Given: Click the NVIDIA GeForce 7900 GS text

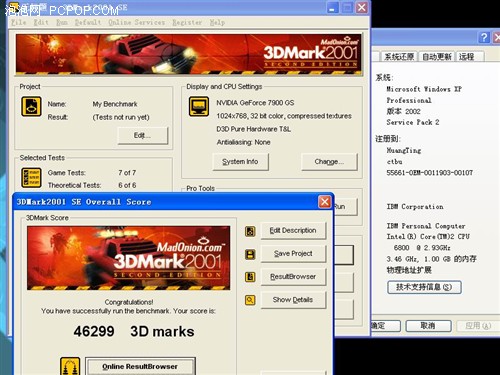Looking at the screenshot, I should tap(255, 103).
